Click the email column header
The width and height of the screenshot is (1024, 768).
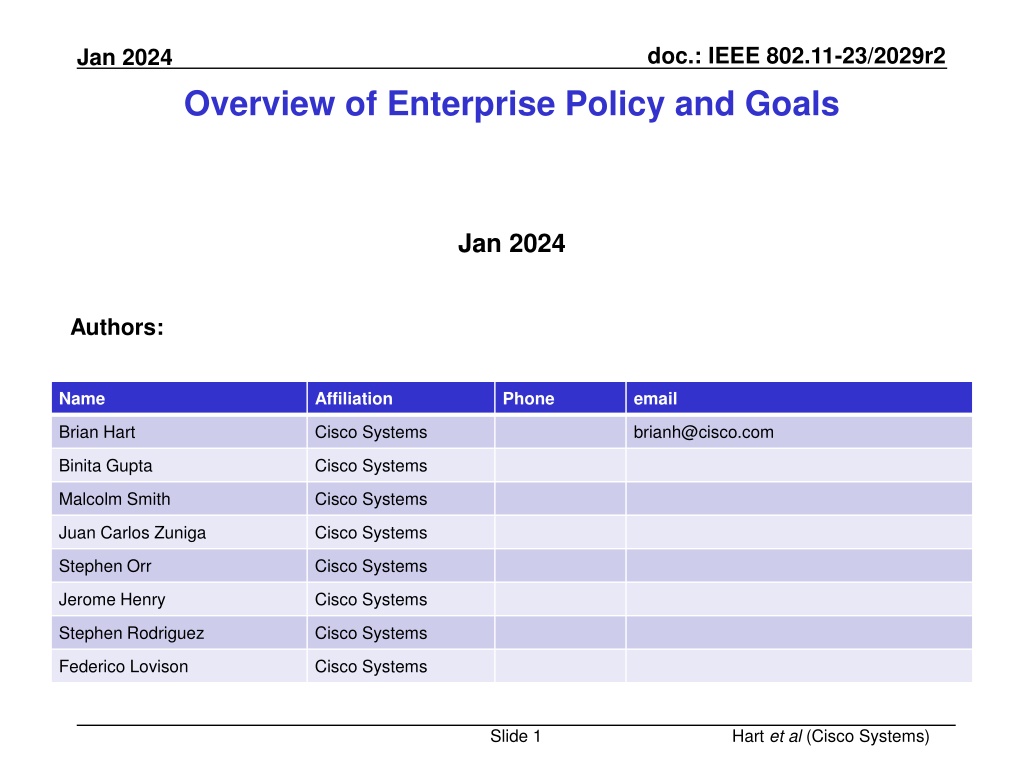(799, 398)
